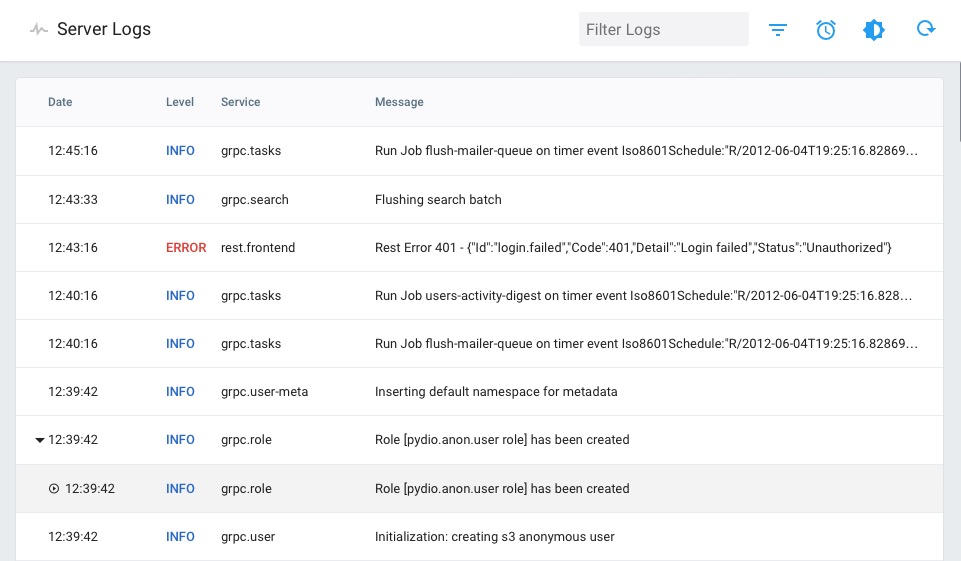
Task: Open the time/date picker clock icon
Action: coord(826,29)
